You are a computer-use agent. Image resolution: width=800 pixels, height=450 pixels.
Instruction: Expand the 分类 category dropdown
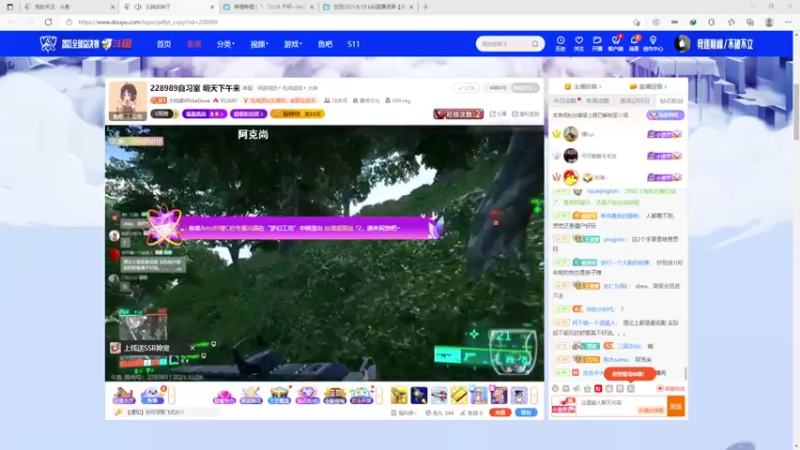point(225,44)
